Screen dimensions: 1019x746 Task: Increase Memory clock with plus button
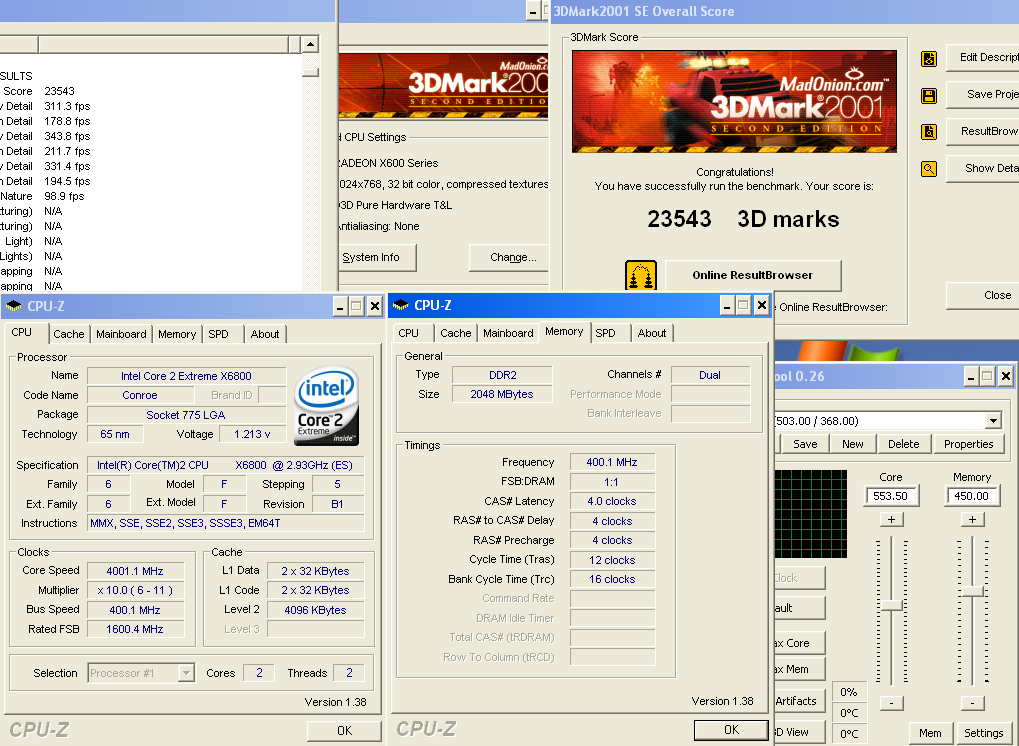[x=972, y=519]
